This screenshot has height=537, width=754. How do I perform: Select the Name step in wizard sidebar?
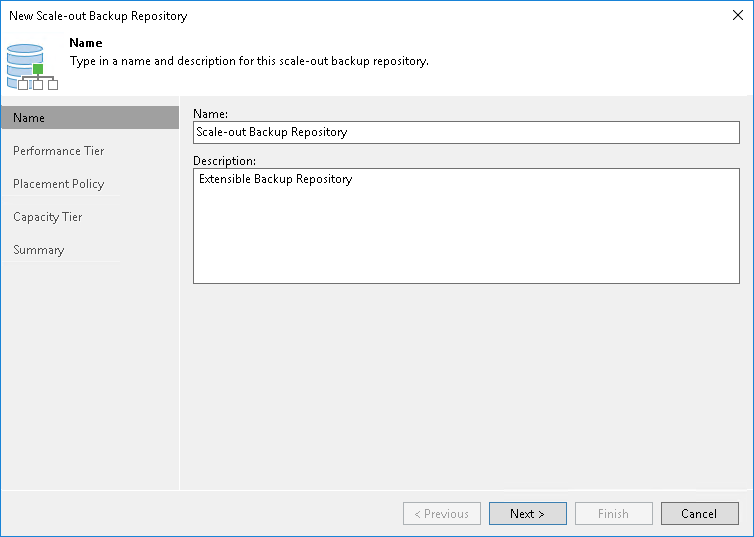(x=90, y=118)
